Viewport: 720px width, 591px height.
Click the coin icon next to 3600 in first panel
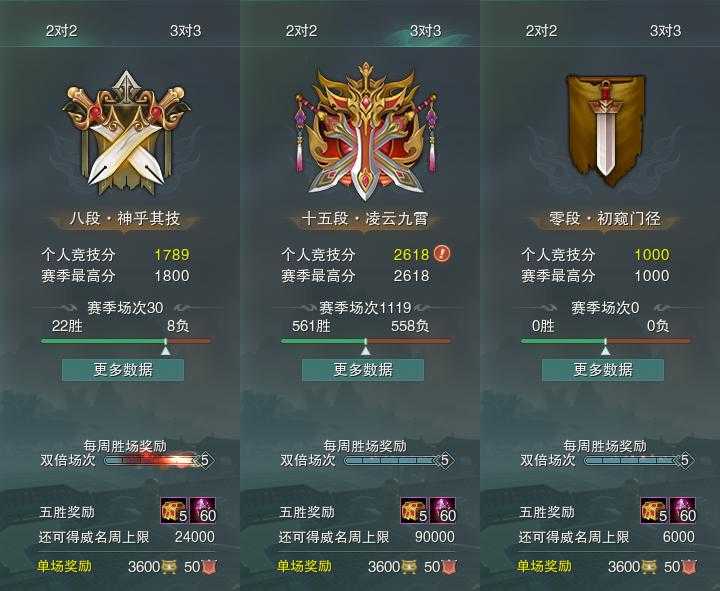click(169, 567)
